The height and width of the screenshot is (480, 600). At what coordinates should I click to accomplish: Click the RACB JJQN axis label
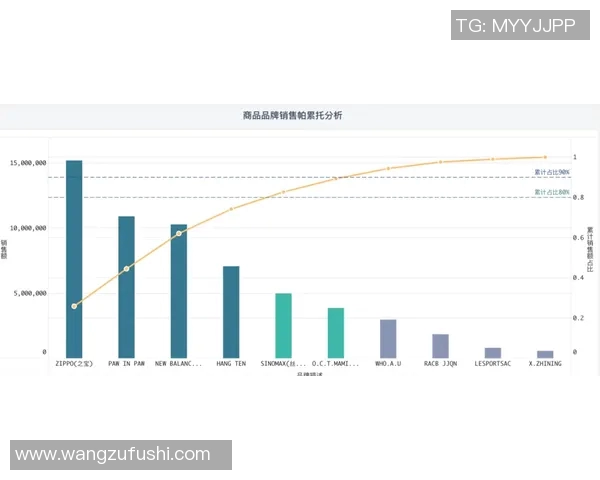pos(440,364)
